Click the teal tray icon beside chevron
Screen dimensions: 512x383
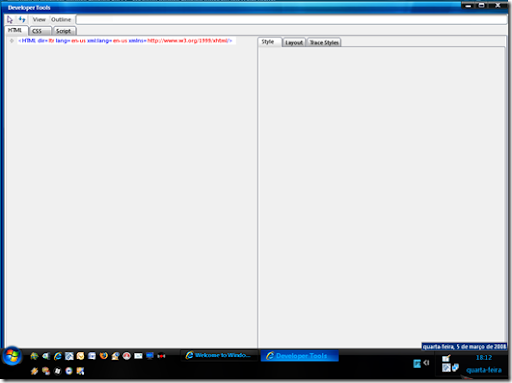[417, 364]
